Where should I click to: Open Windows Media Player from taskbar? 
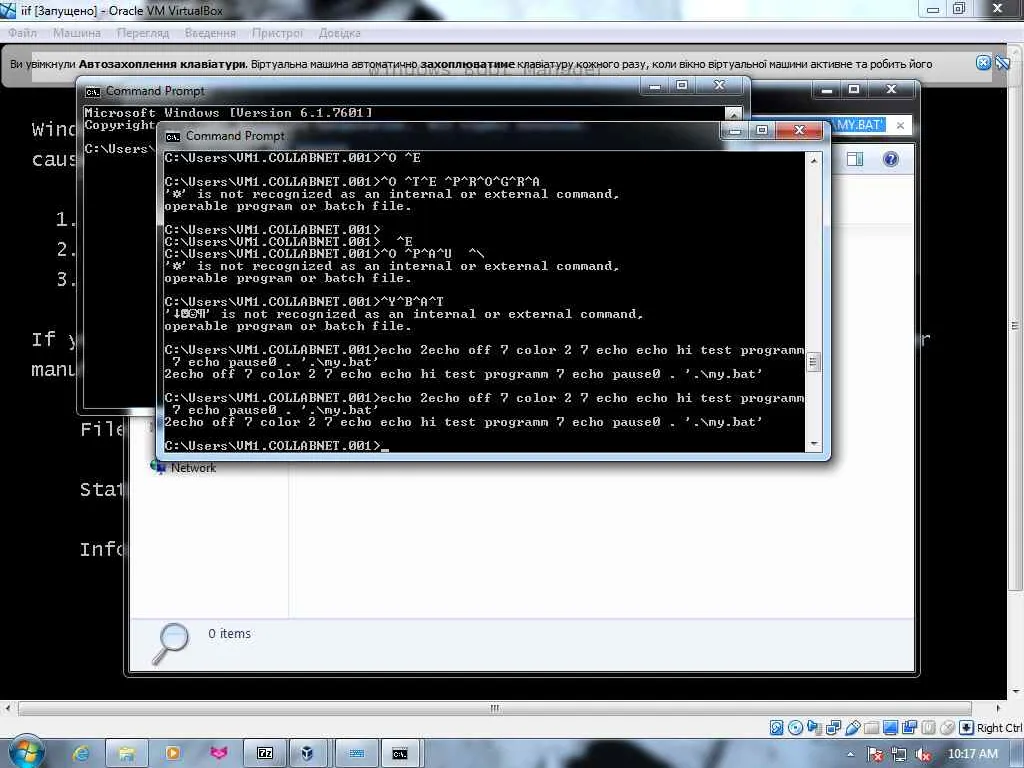[x=172, y=753]
